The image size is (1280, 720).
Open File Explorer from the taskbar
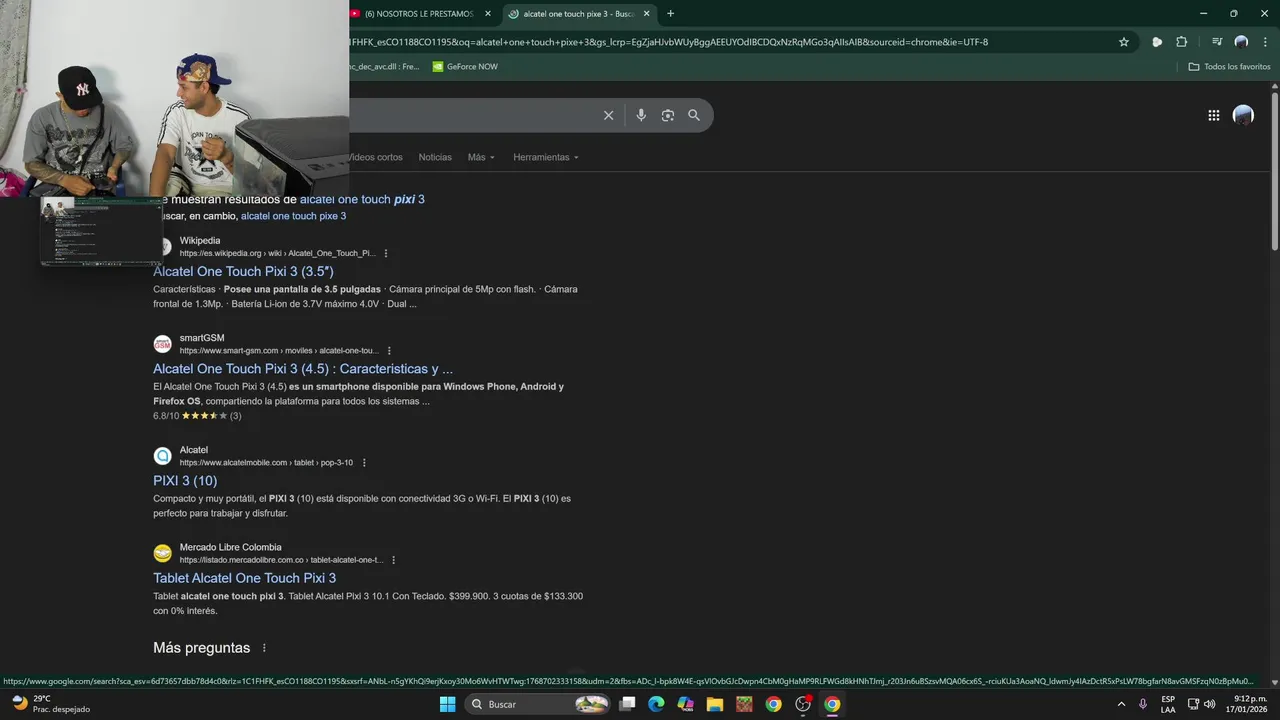(715, 704)
